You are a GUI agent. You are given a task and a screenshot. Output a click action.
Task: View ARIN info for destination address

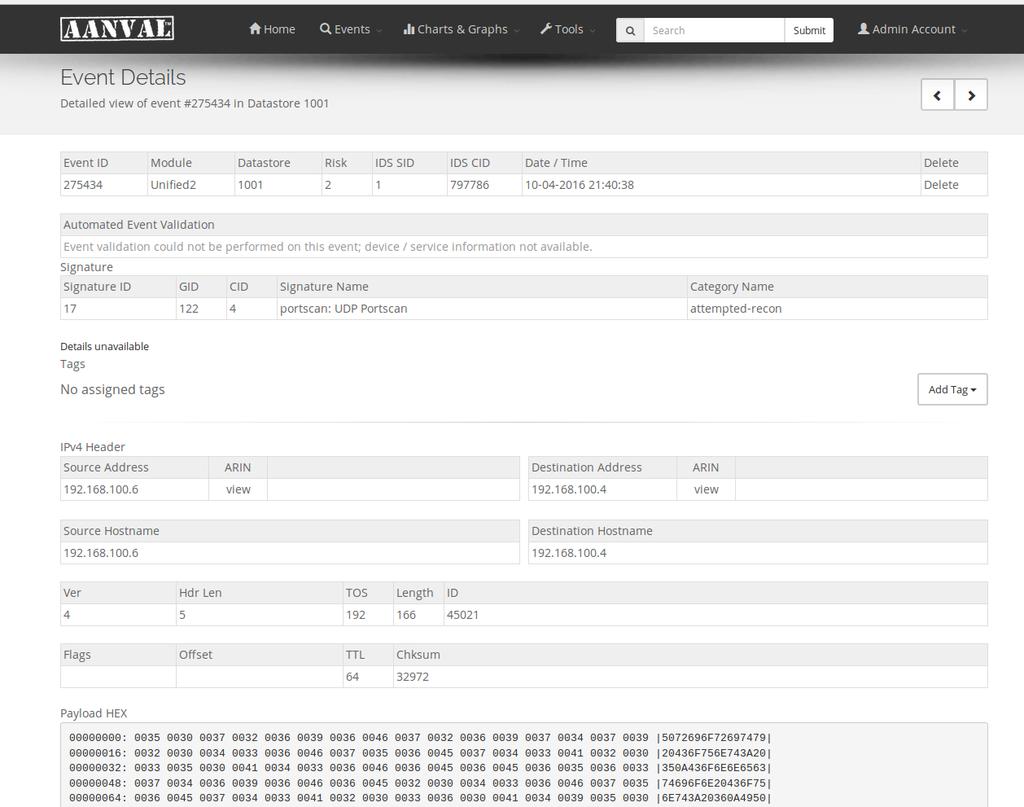coord(706,489)
